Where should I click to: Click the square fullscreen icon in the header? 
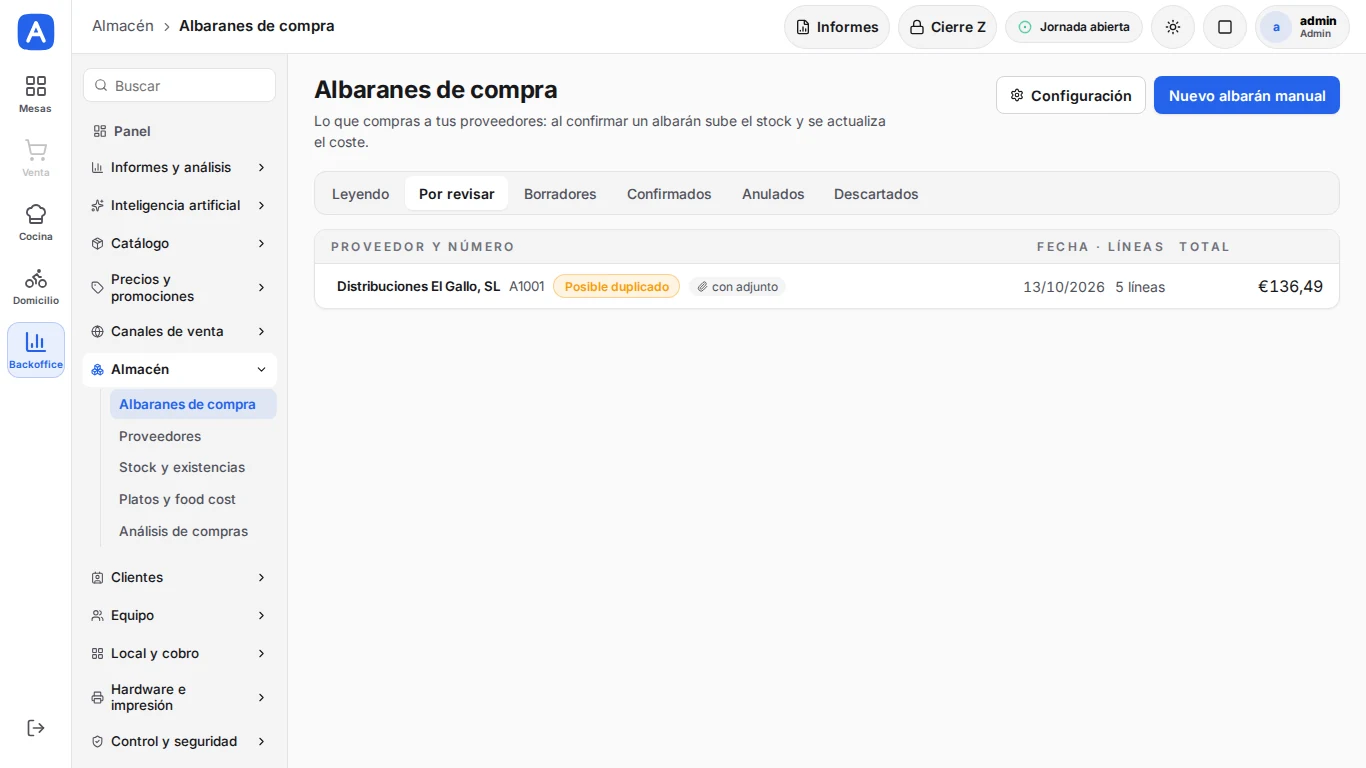(x=1225, y=27)
